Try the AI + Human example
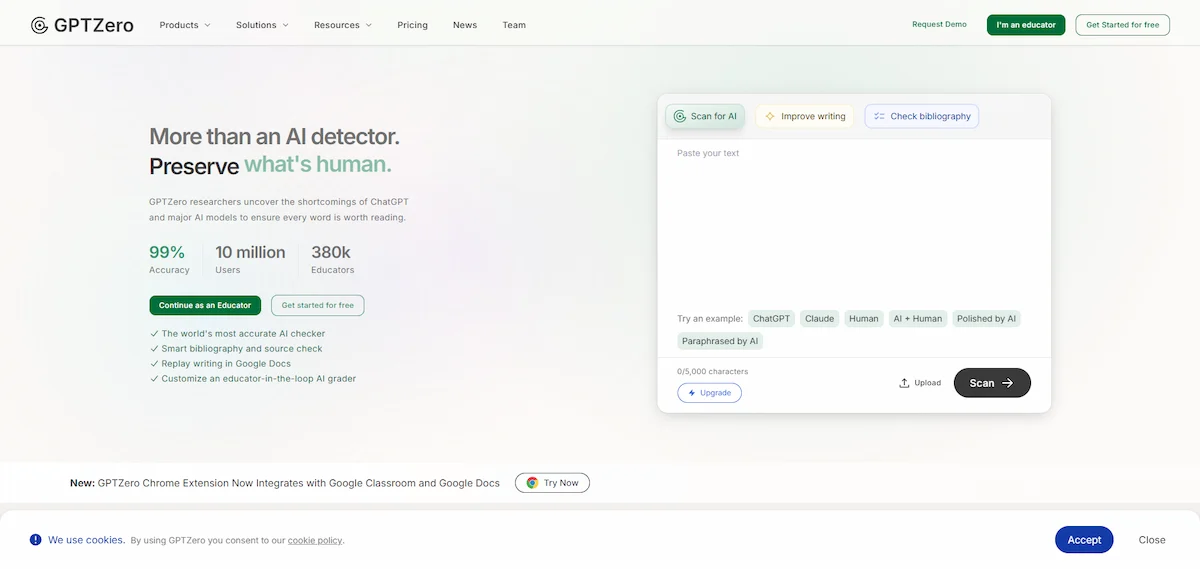 pyautogui.click(x=917, y=319)
